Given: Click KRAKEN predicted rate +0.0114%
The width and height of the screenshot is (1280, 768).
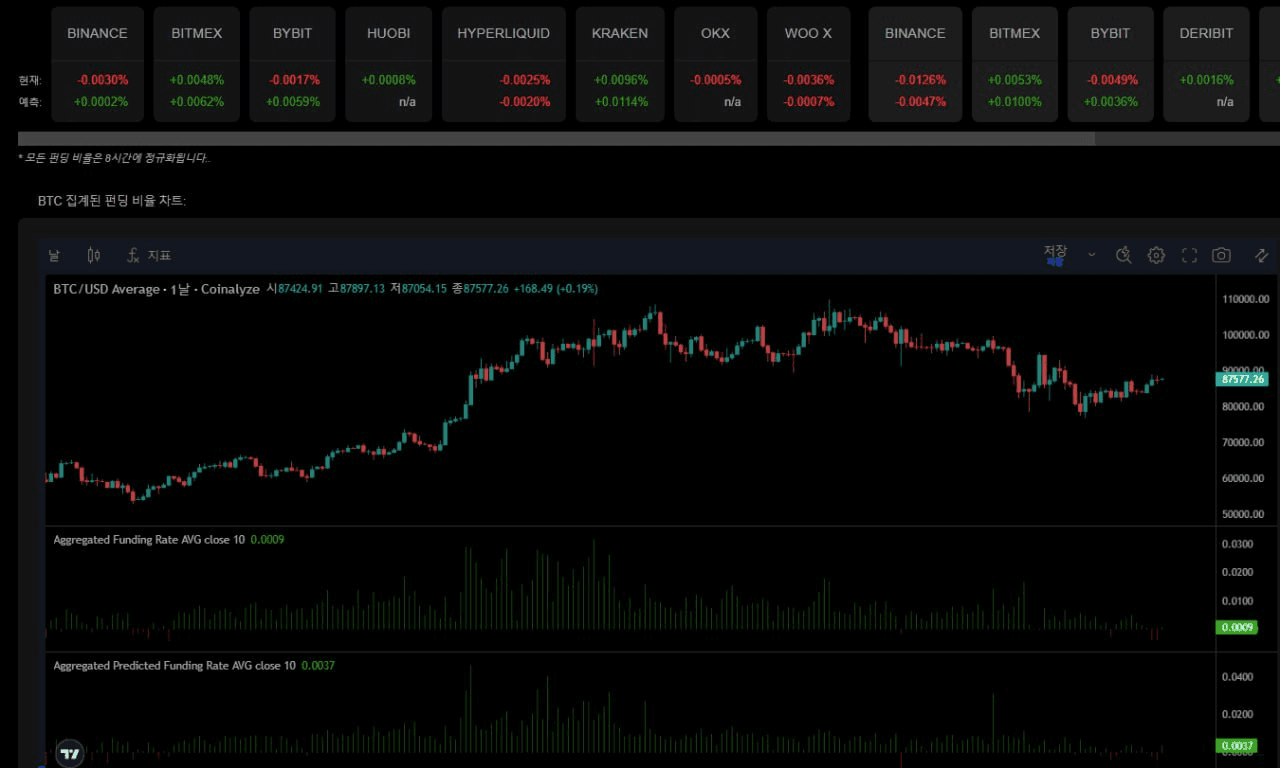Looking at the screenshot, I should pyautogui.click(x=621, y=102).
